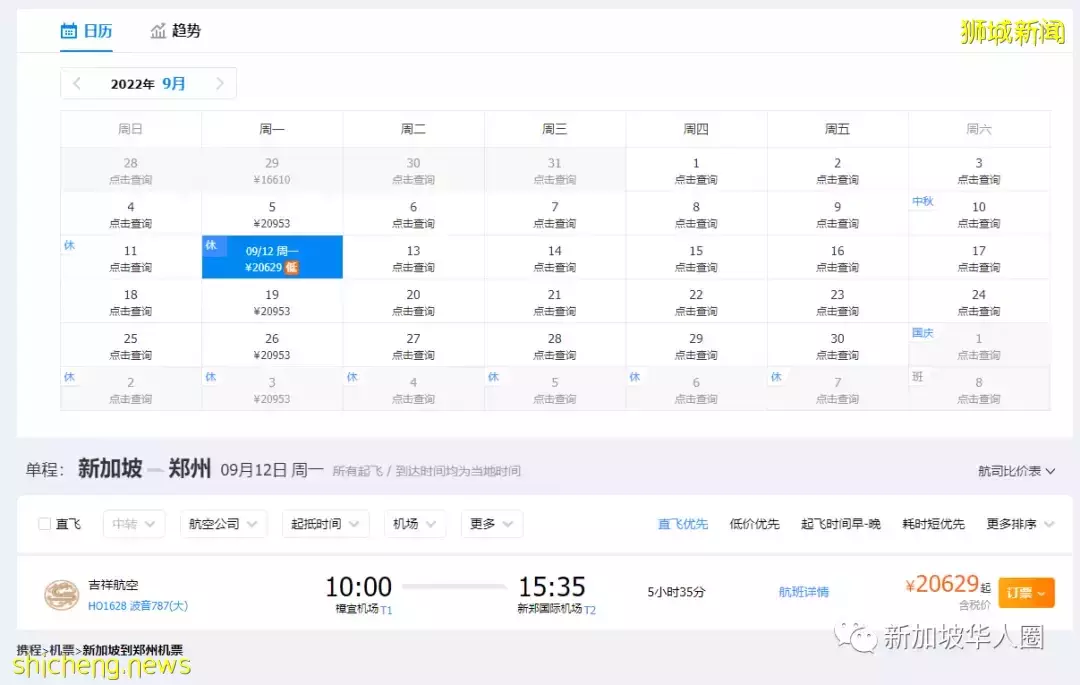Expand the 机场 airport filter dropdown
Image resolution: width=1080 pixels, height=685 pixels.
pos(414,523)
